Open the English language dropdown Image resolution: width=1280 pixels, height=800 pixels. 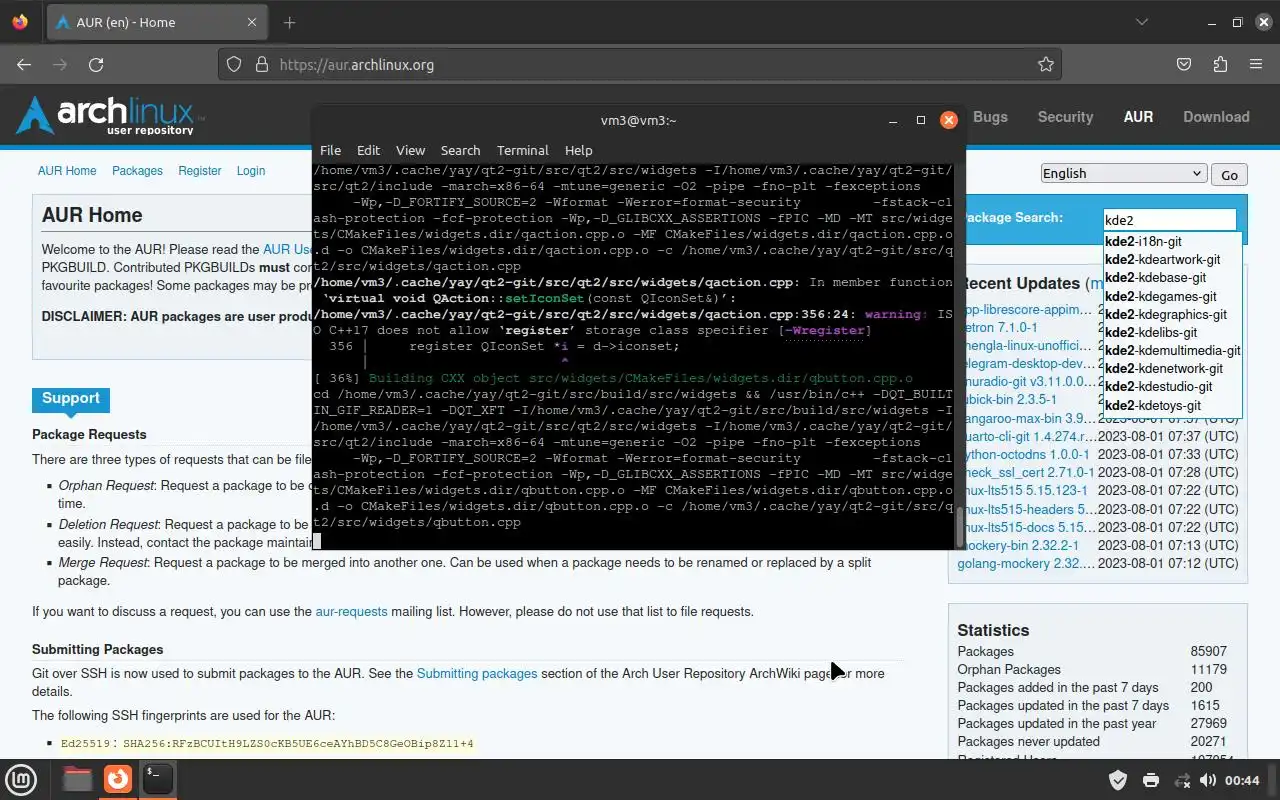pos(1123,173)
